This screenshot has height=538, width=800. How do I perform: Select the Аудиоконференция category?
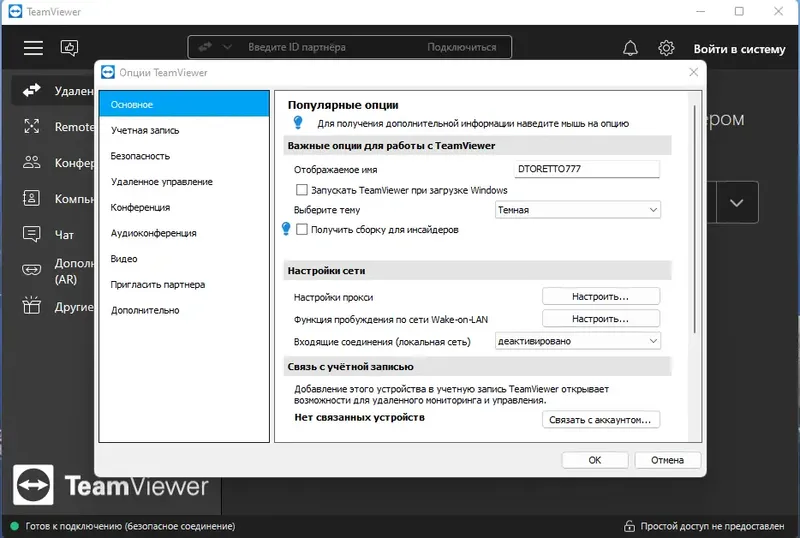[x=184, y=233]
